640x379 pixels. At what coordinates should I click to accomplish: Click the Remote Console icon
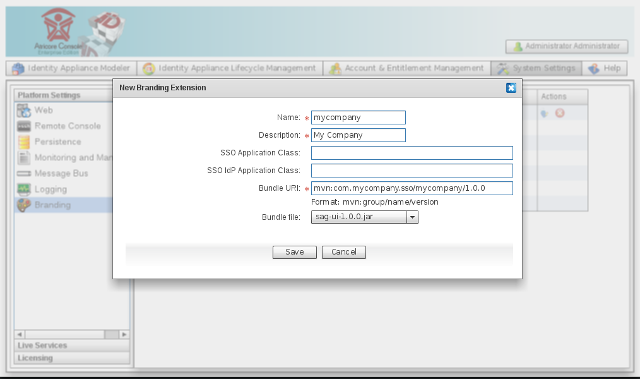coord(24,126)
